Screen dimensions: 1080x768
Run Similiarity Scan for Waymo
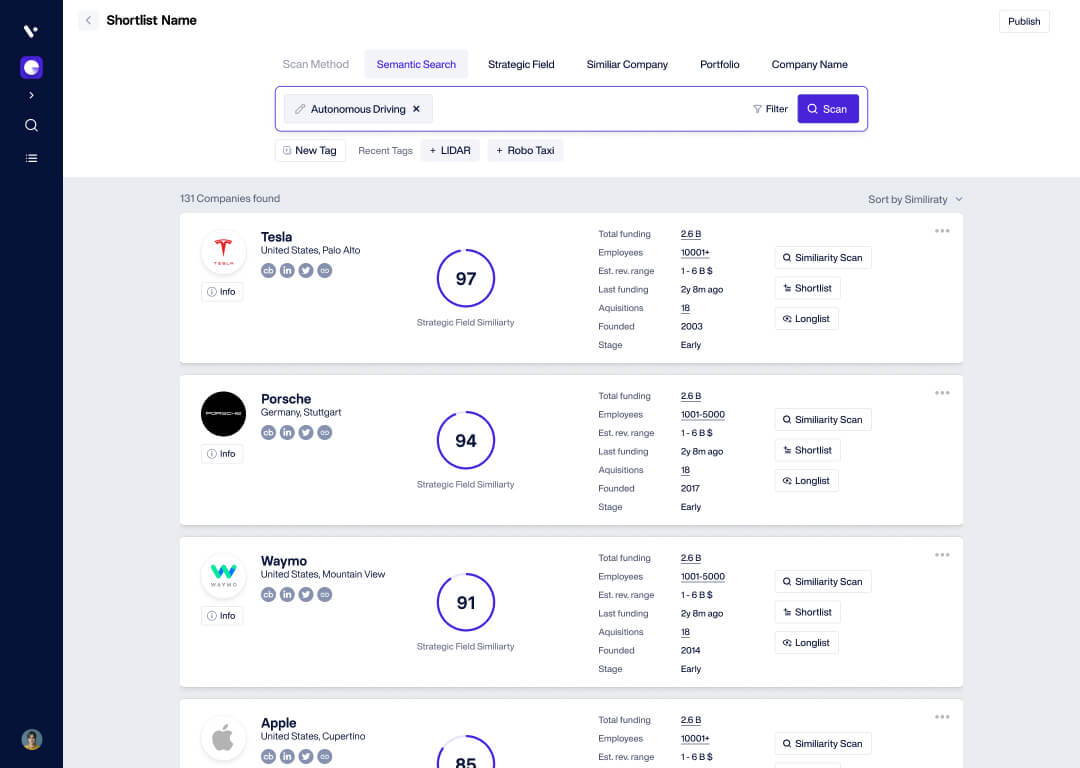[x=822, y=581]
